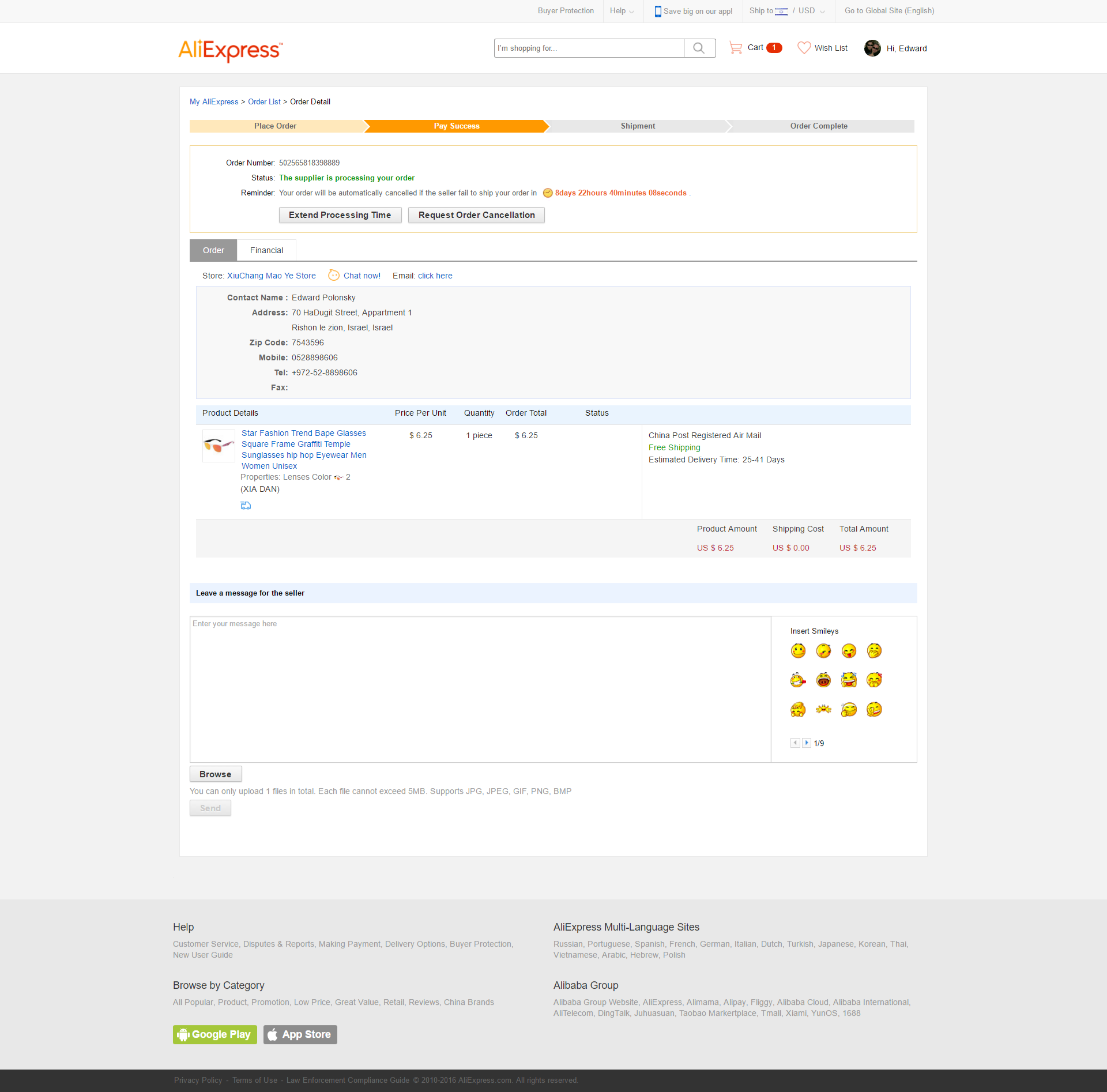Screen dimensions: 1107x1092
Task: Open the Ship to / USD dropdown
Action: (787, 11)
